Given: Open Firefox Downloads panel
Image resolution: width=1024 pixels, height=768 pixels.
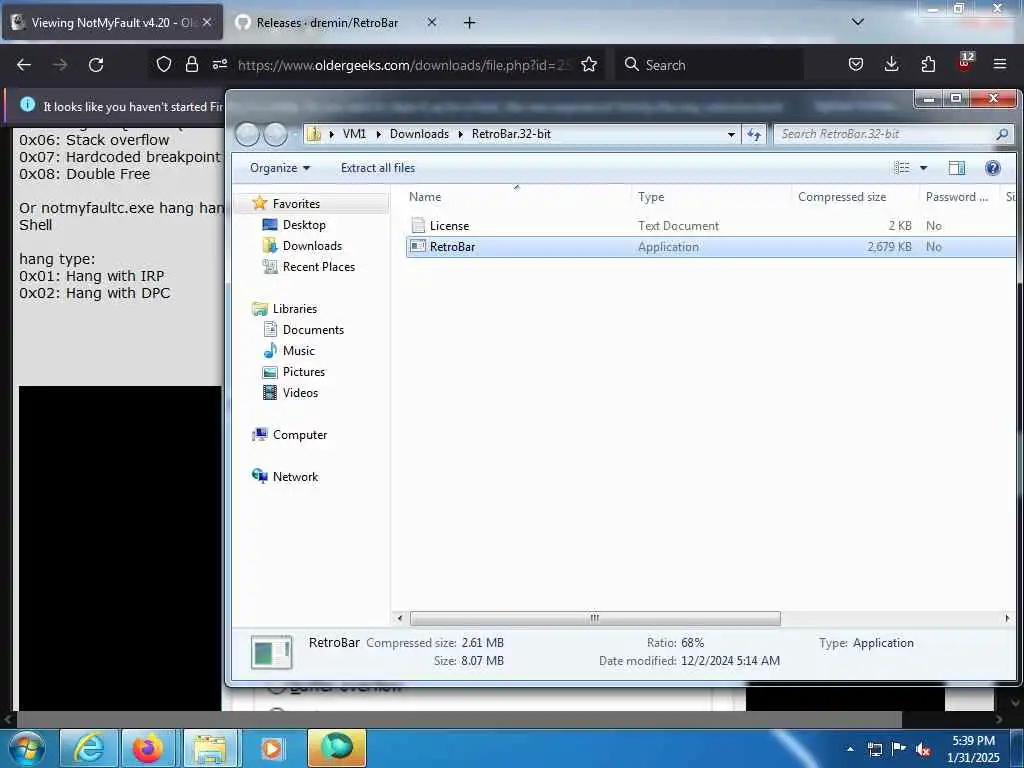Looking at the screenshot, I should pos(891,64).
